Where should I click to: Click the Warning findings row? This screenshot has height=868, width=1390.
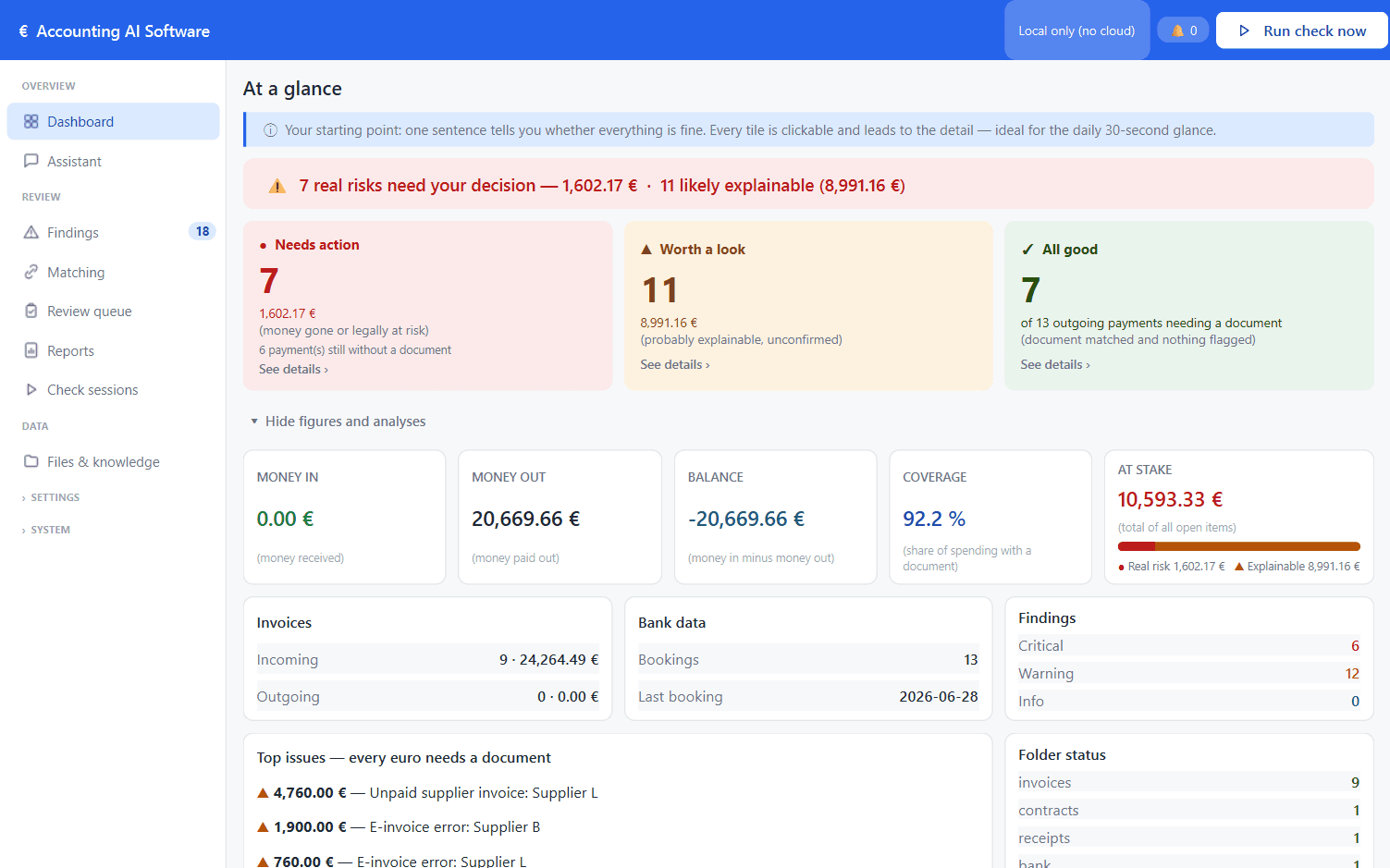[1188, 673]
